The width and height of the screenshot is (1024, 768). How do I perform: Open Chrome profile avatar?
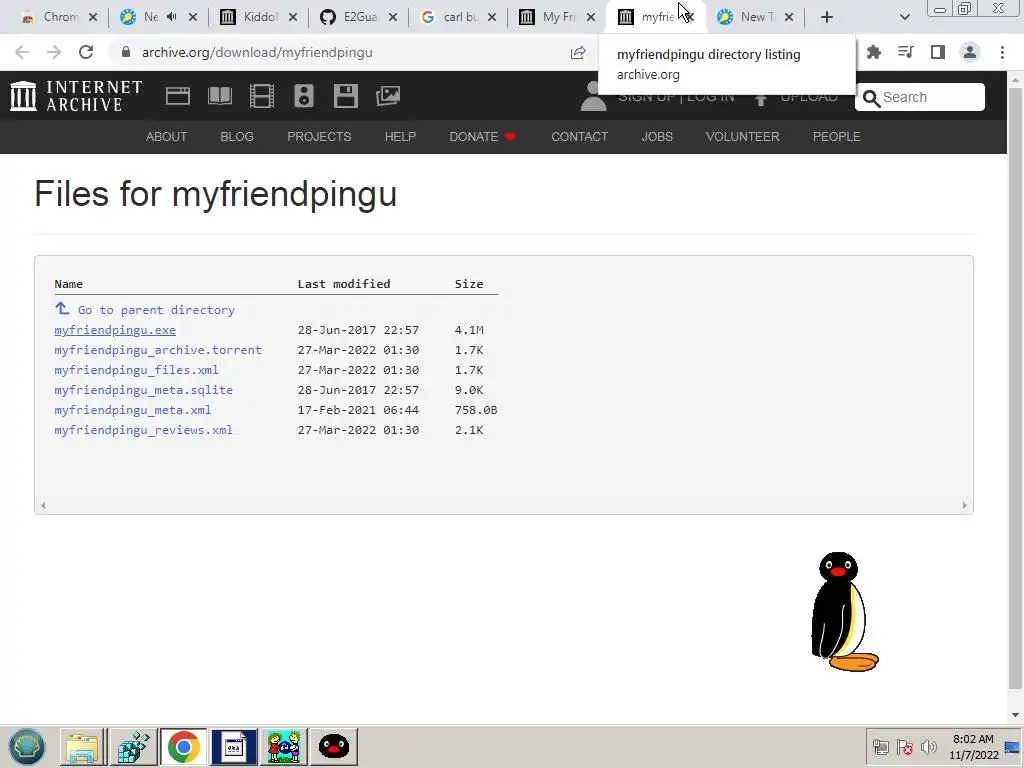coord(970,52)
